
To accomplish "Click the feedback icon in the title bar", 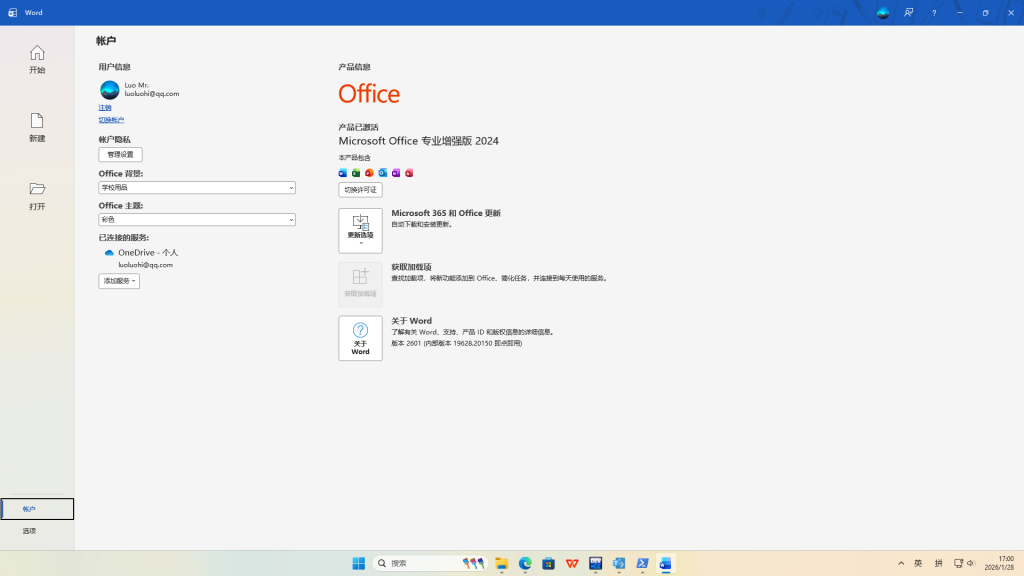I will 909,13.
